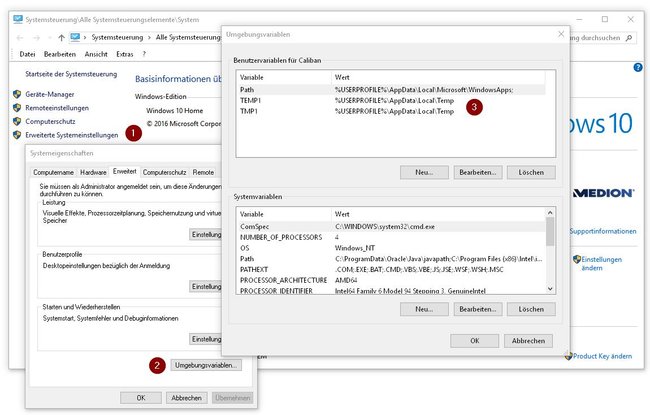Open Computerschutz link in sidebar
The image size is (650, 415).
tap(50, 121)
